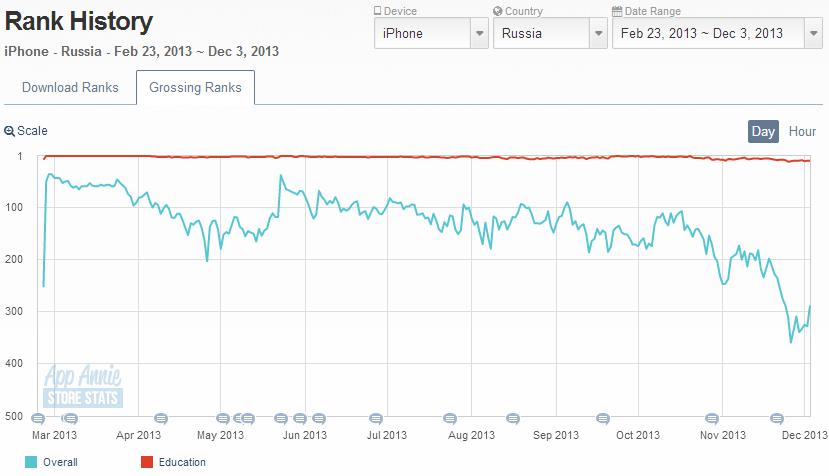Click the event bubble above Jul 2013

(x=375, y=419)
